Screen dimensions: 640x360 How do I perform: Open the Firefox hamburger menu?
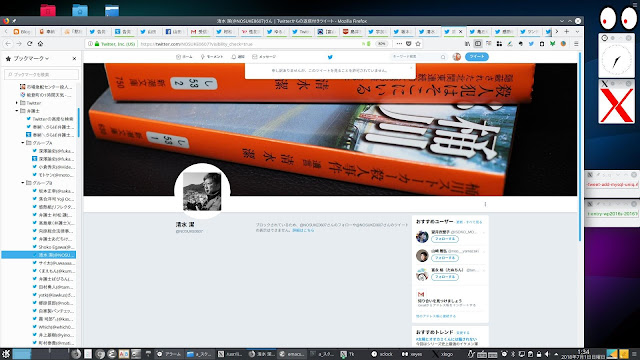pos(576,44)
